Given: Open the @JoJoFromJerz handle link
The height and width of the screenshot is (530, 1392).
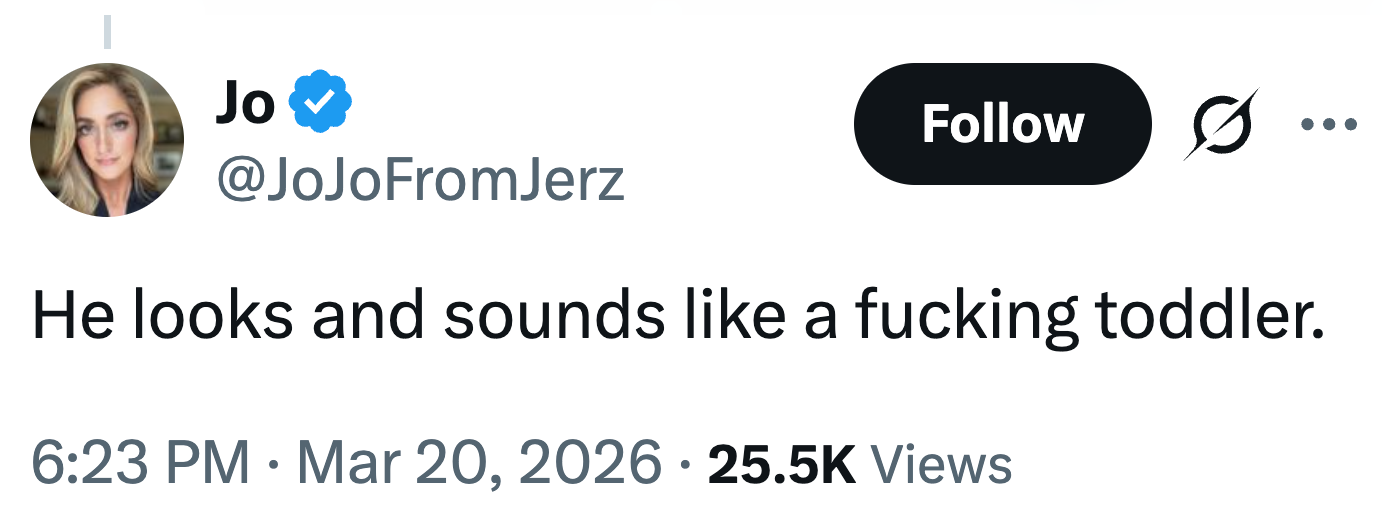Looking at the screenshot, I should pyautogui.click(x=420, y=180).
